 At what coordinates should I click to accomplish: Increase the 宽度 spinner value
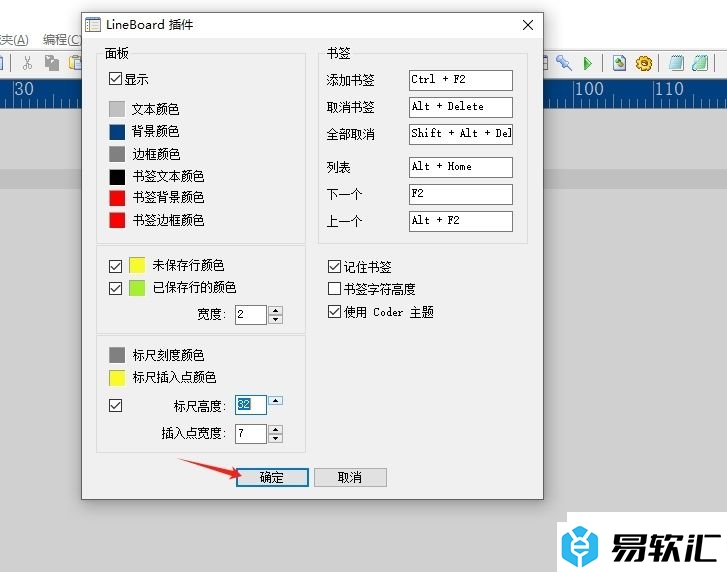(x=275, y=310)
